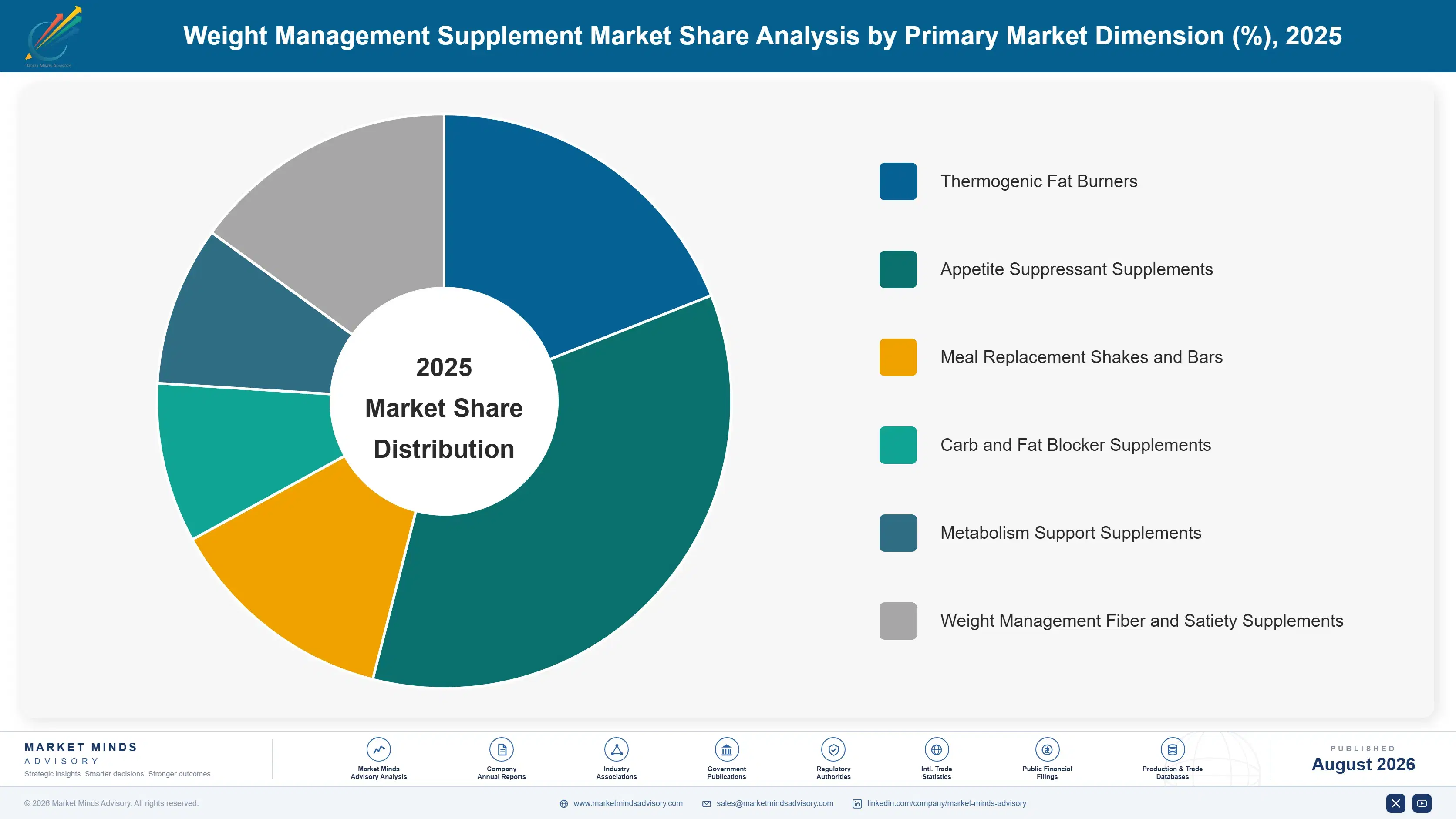The width and height of the screenshot is (1456, 819).
Task: Click the copyright notice text
Action: 111,803
